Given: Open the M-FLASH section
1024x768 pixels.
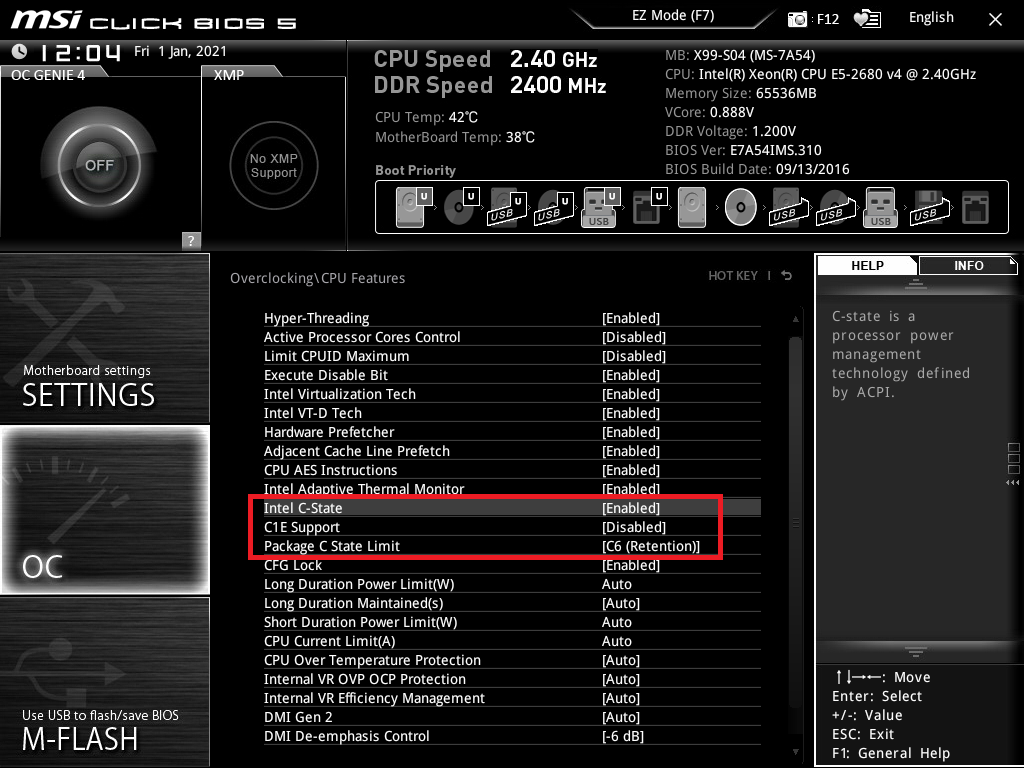Looking at the screenshot, I should click(104, 682).
